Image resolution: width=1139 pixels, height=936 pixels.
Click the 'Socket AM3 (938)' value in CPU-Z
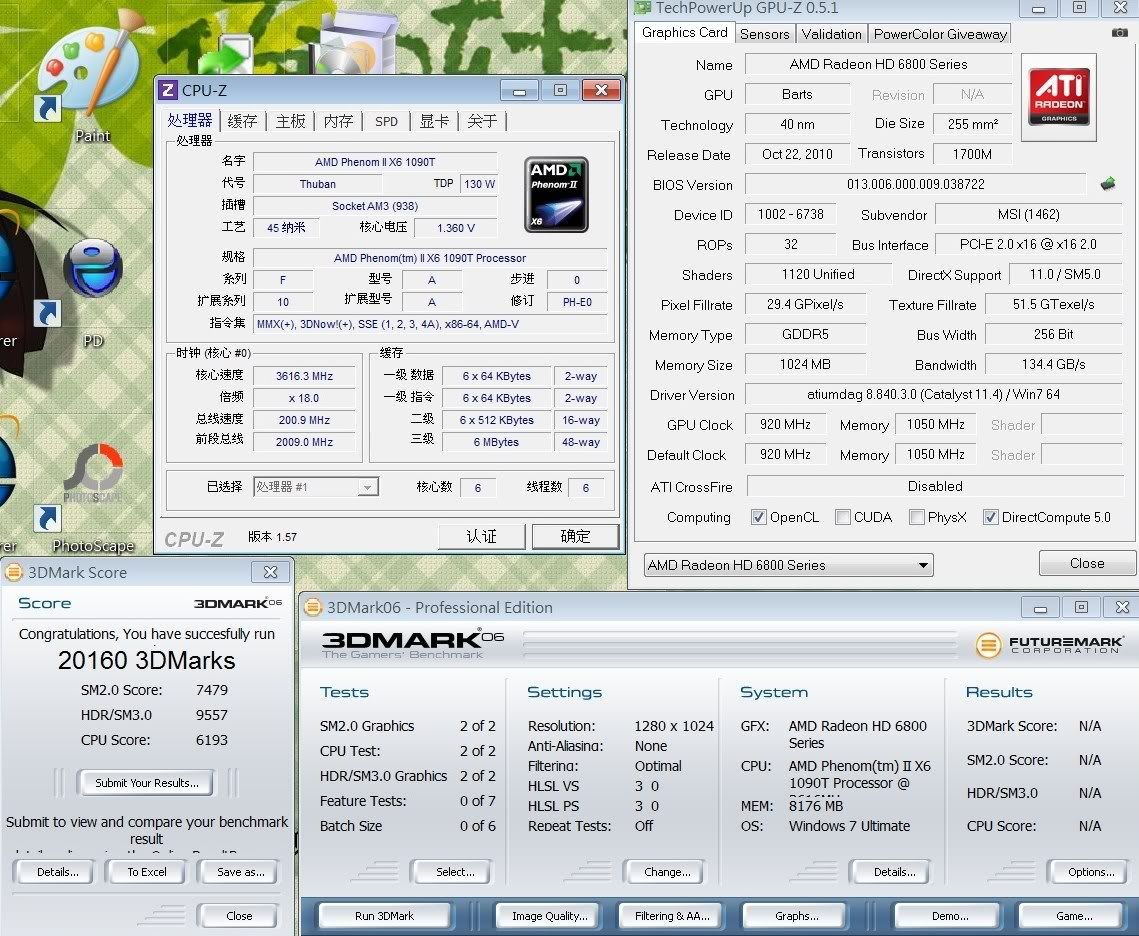[375, 206]
